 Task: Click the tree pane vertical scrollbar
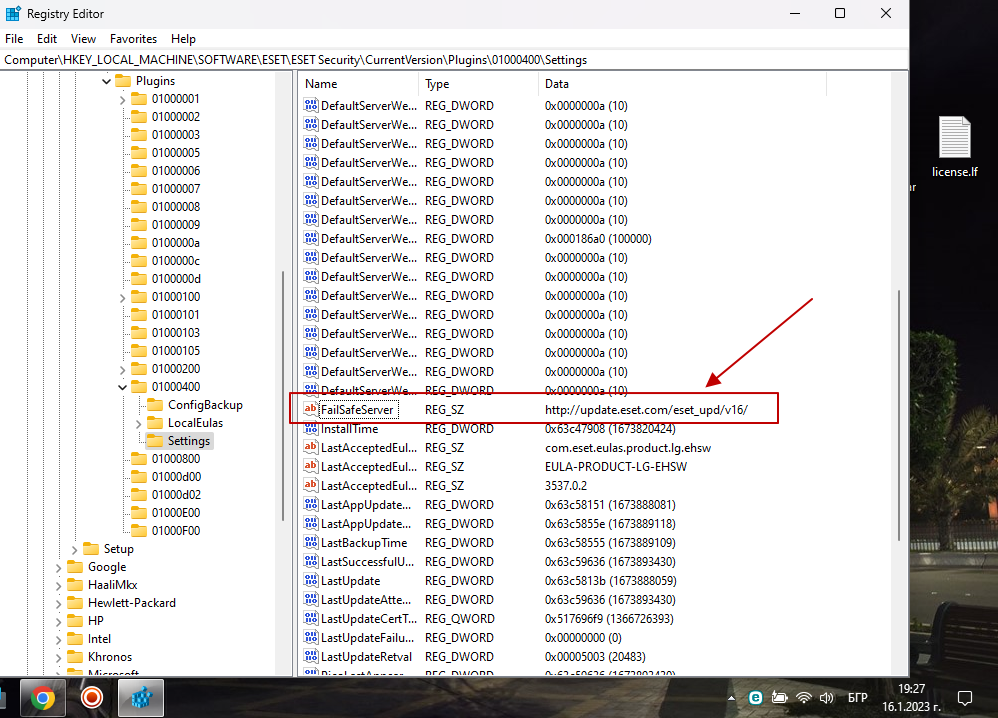[x=283, y=395]
